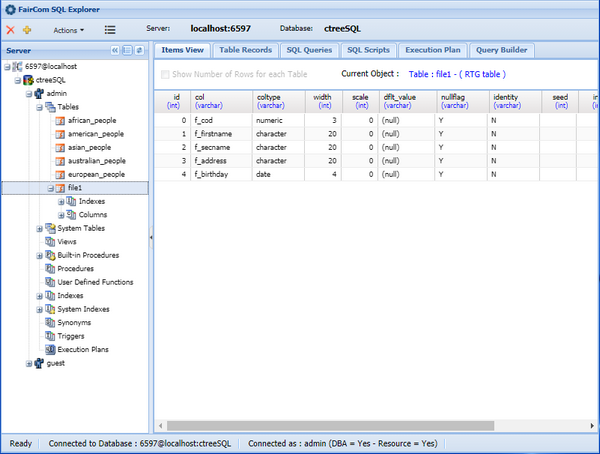The image size is (600, 454).
Task: Collapse the 6597@localhost server node
Action: tap(7, 67)
